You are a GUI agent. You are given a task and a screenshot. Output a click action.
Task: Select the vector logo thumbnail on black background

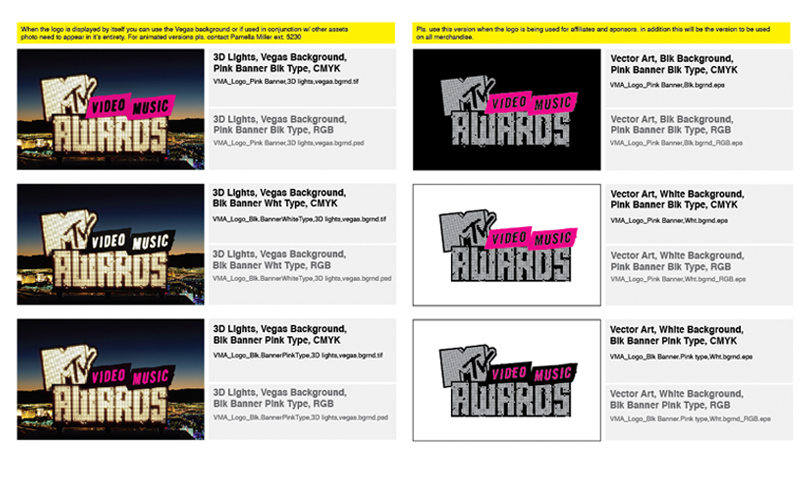[507, 109]
